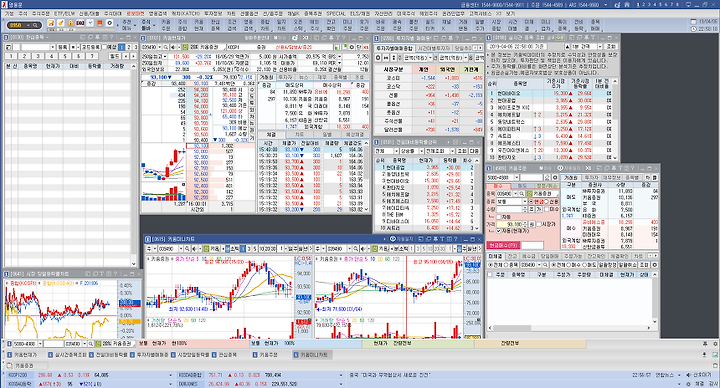
Task: Click the gear icon in the 미체결 filter row
Action: (655, 265)
